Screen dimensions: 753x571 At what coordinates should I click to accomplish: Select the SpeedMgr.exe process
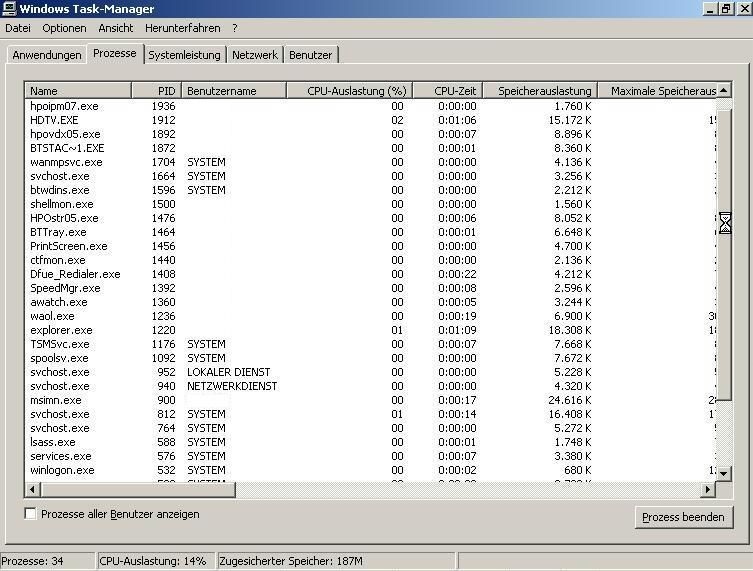pyautogui.click(x=371, y=288)
